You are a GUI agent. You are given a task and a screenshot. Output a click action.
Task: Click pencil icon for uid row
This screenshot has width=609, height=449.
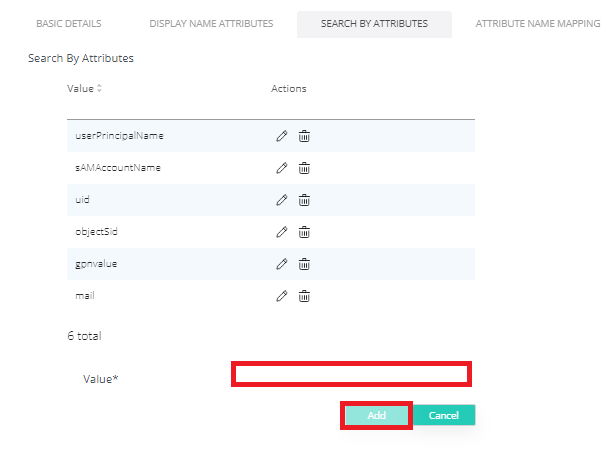(282, 200)
